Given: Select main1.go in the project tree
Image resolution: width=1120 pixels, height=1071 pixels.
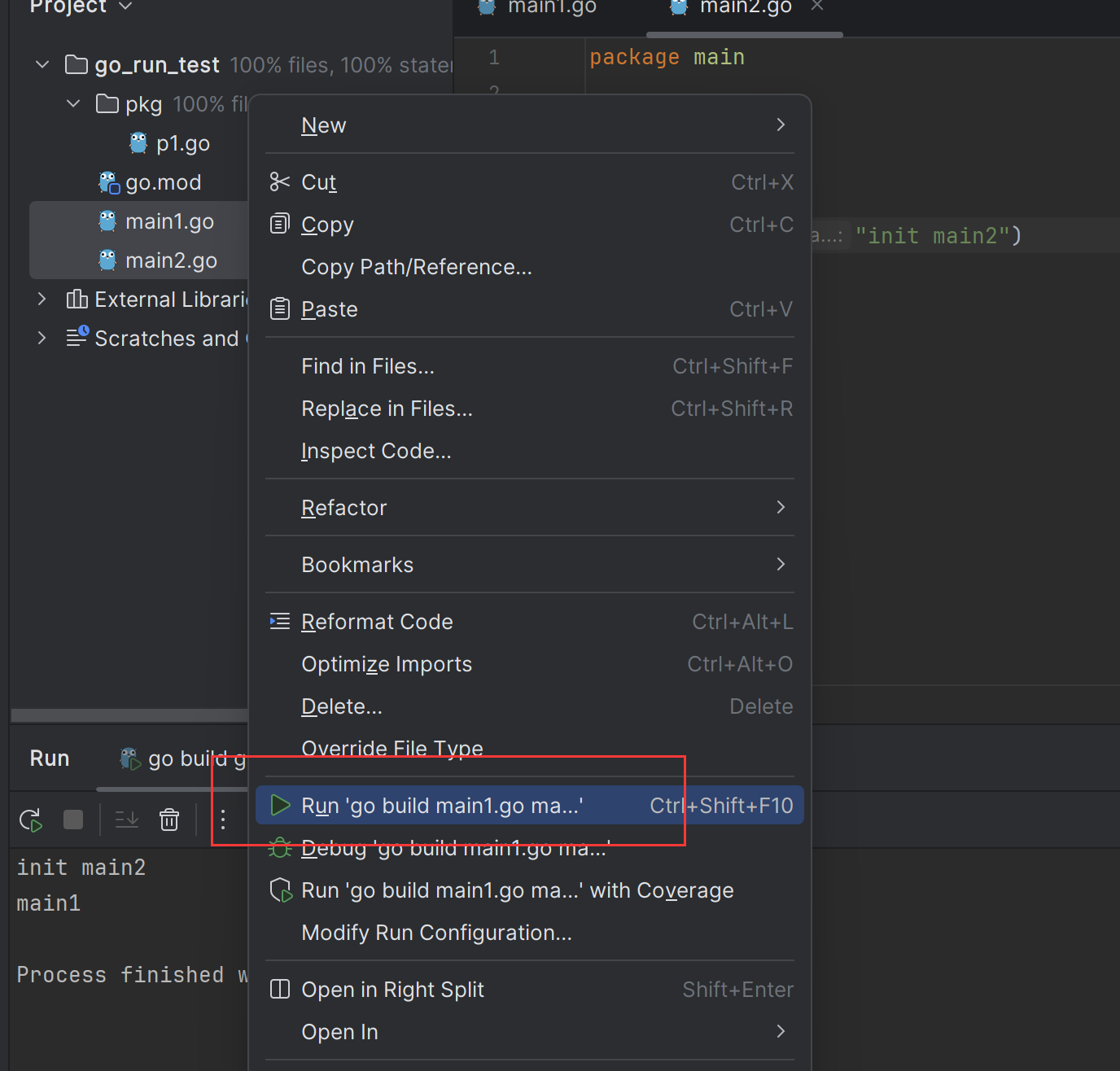Looking at the screenshot, I should (x=169, y=221).
